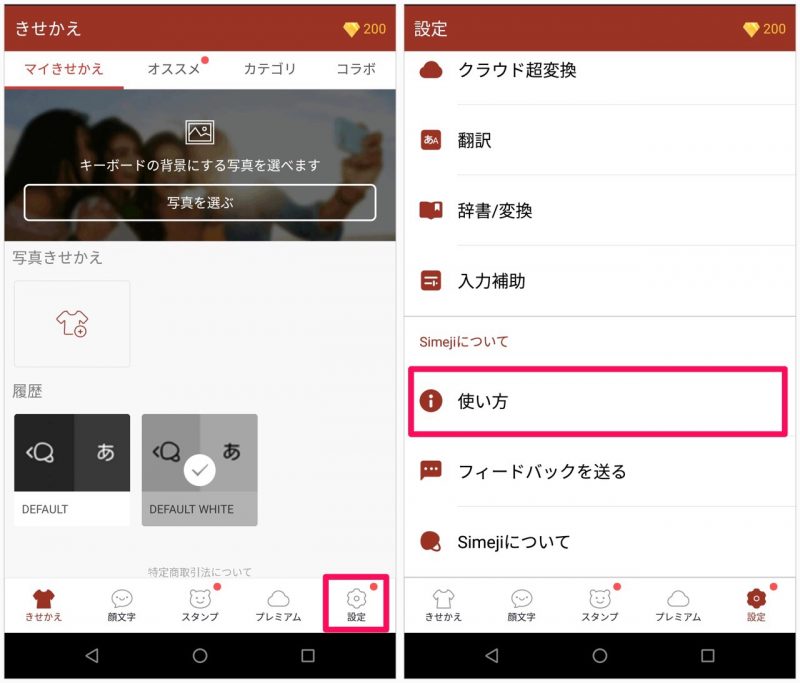Open きせかえ in the left bottom bar

(x=44, y=605)
